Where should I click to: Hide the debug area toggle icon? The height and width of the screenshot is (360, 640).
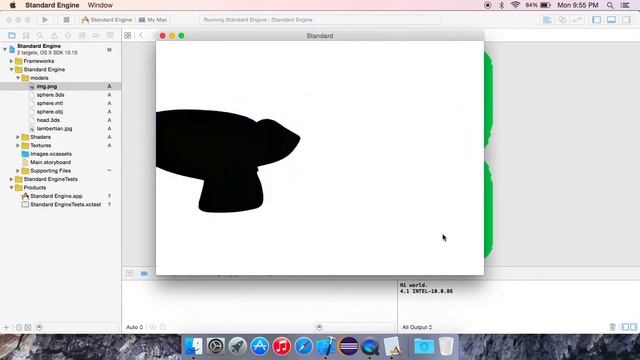point(129,273)
